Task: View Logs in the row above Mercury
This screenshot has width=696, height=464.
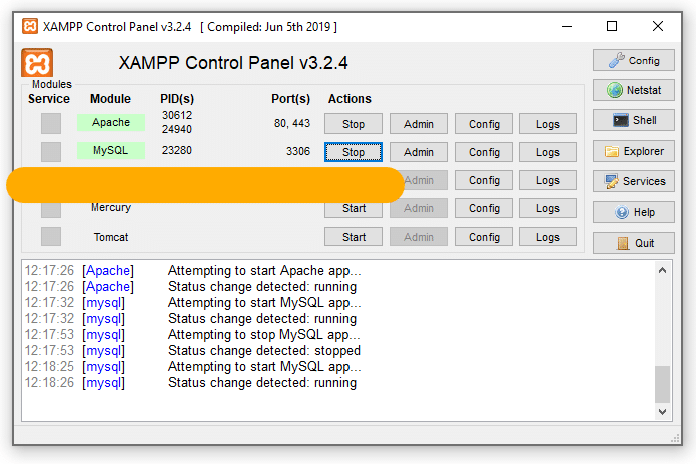Action: (x=548, y=180)
